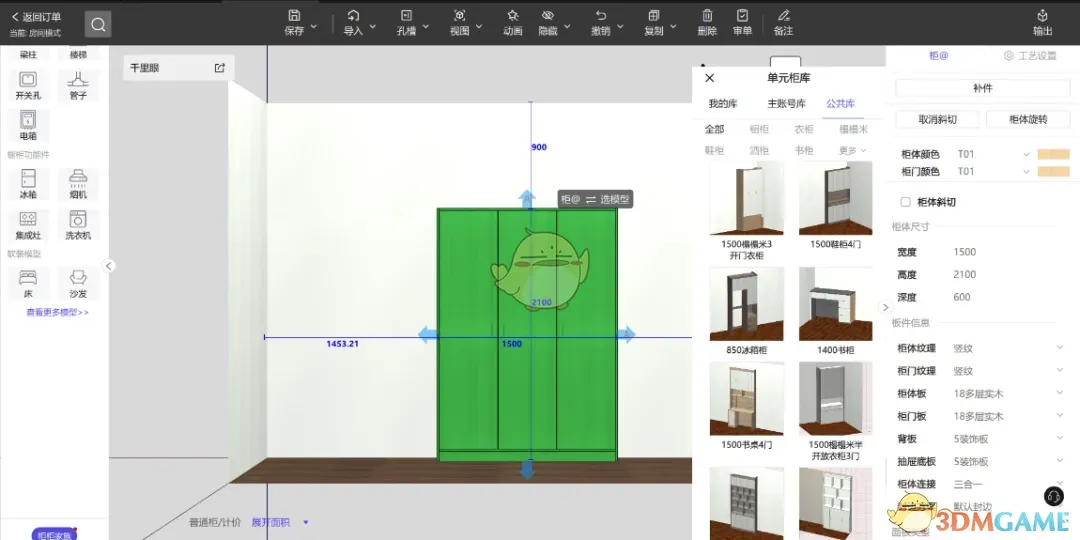Filter library by 全部 category
Image resolution: width=1080 pixels, height=540 pixels.
[714, 129]
